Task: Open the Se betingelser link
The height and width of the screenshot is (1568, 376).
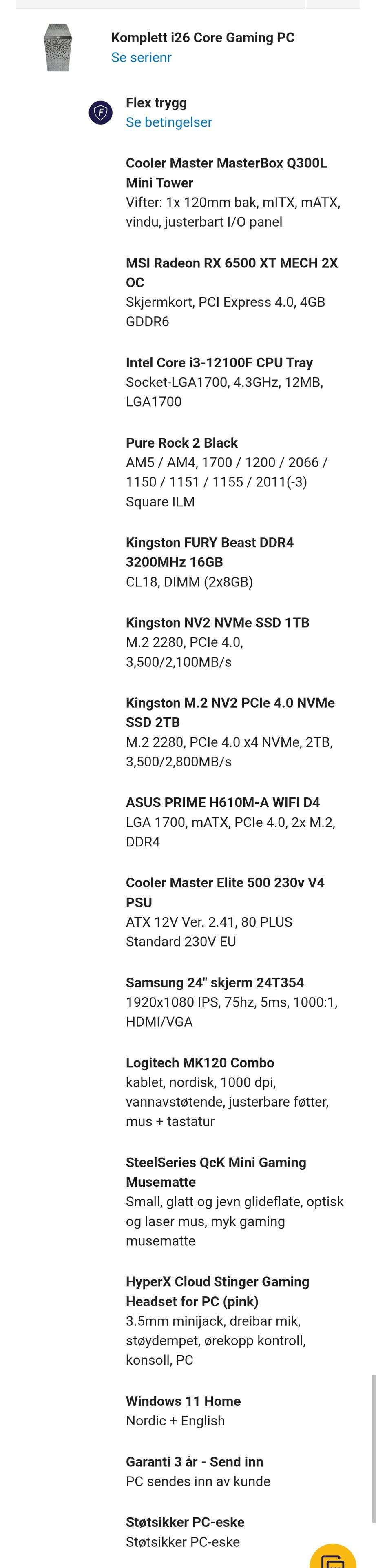Action: pos(169,122)
